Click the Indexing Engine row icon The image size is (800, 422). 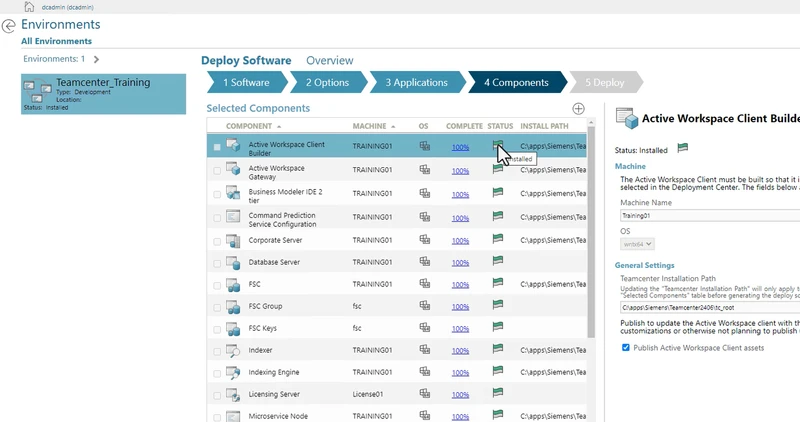pos(233,372)
